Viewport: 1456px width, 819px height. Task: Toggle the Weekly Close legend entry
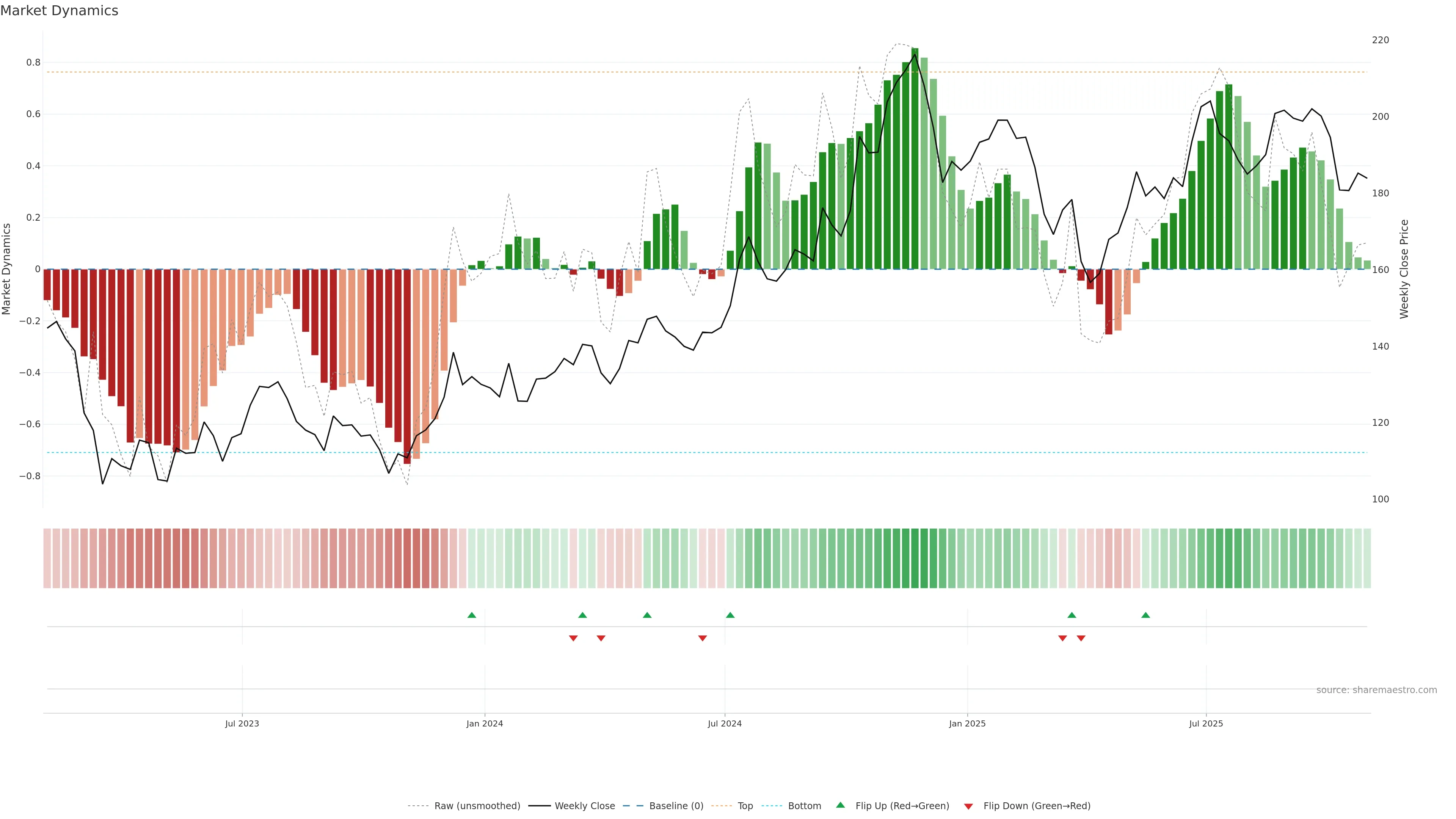point(584,806)
